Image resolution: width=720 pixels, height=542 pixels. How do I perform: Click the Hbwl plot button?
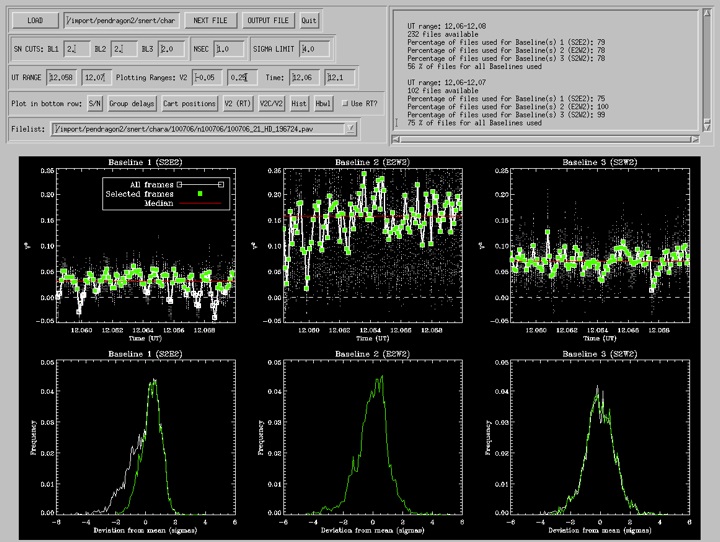tap(322, 103)
